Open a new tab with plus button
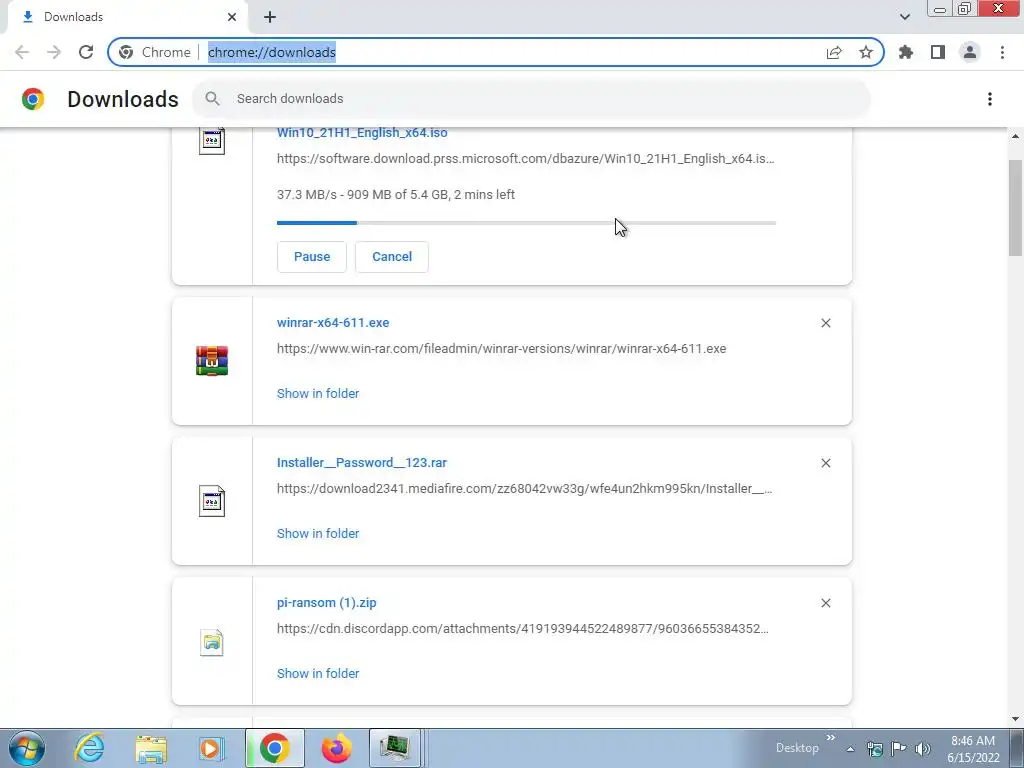Image resolution: width=1024 pixels, height=768 pixels. [270, 17]
